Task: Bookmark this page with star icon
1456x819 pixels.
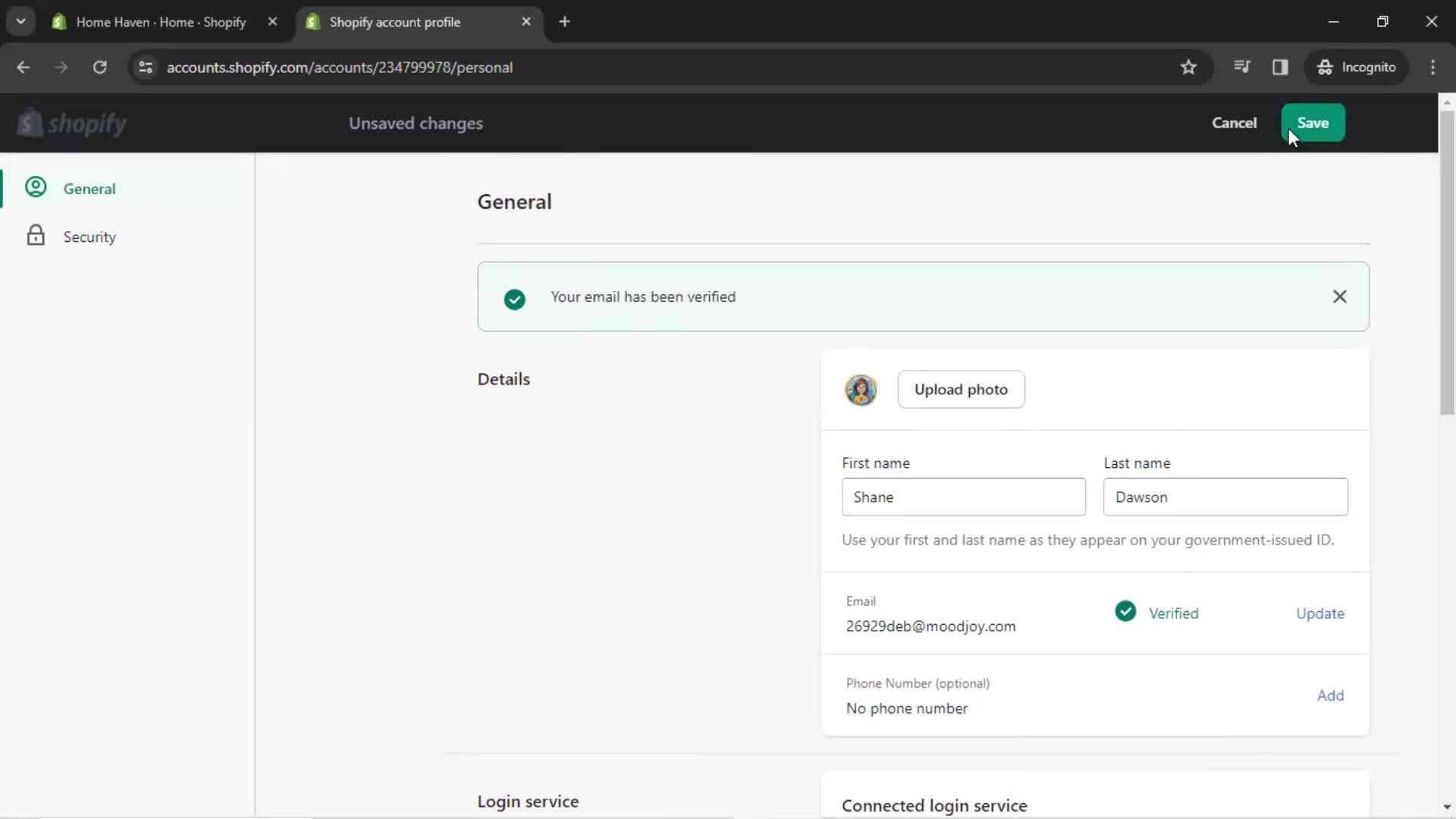Action: click(x=1188, y=67)
